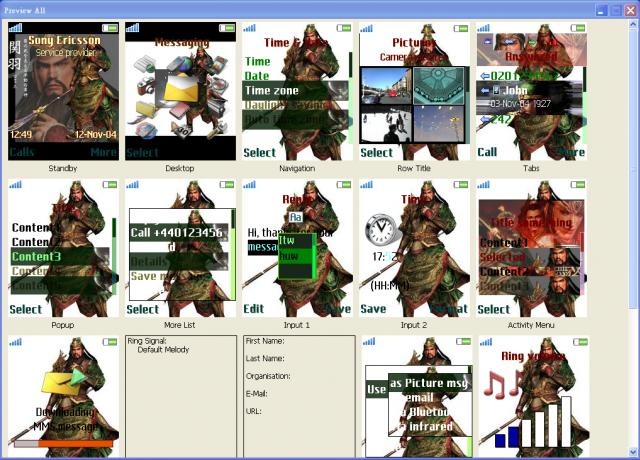This screenshot has width=640, height=460.
Task: Click the battery icon in the Navigation preview
Action: pyautogui.click(x=344, y=28)
